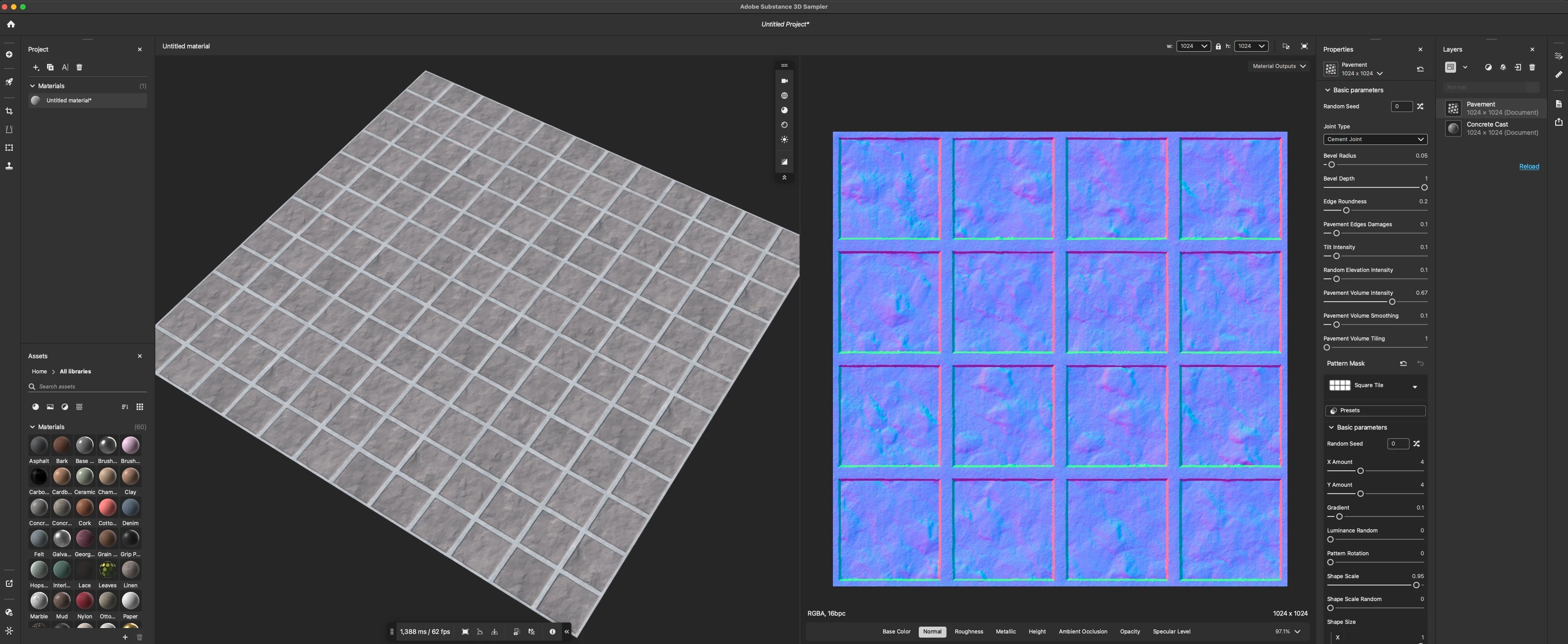Open the Joint Type dropdown
1568x644 pixels.
tap(1374, 139)
